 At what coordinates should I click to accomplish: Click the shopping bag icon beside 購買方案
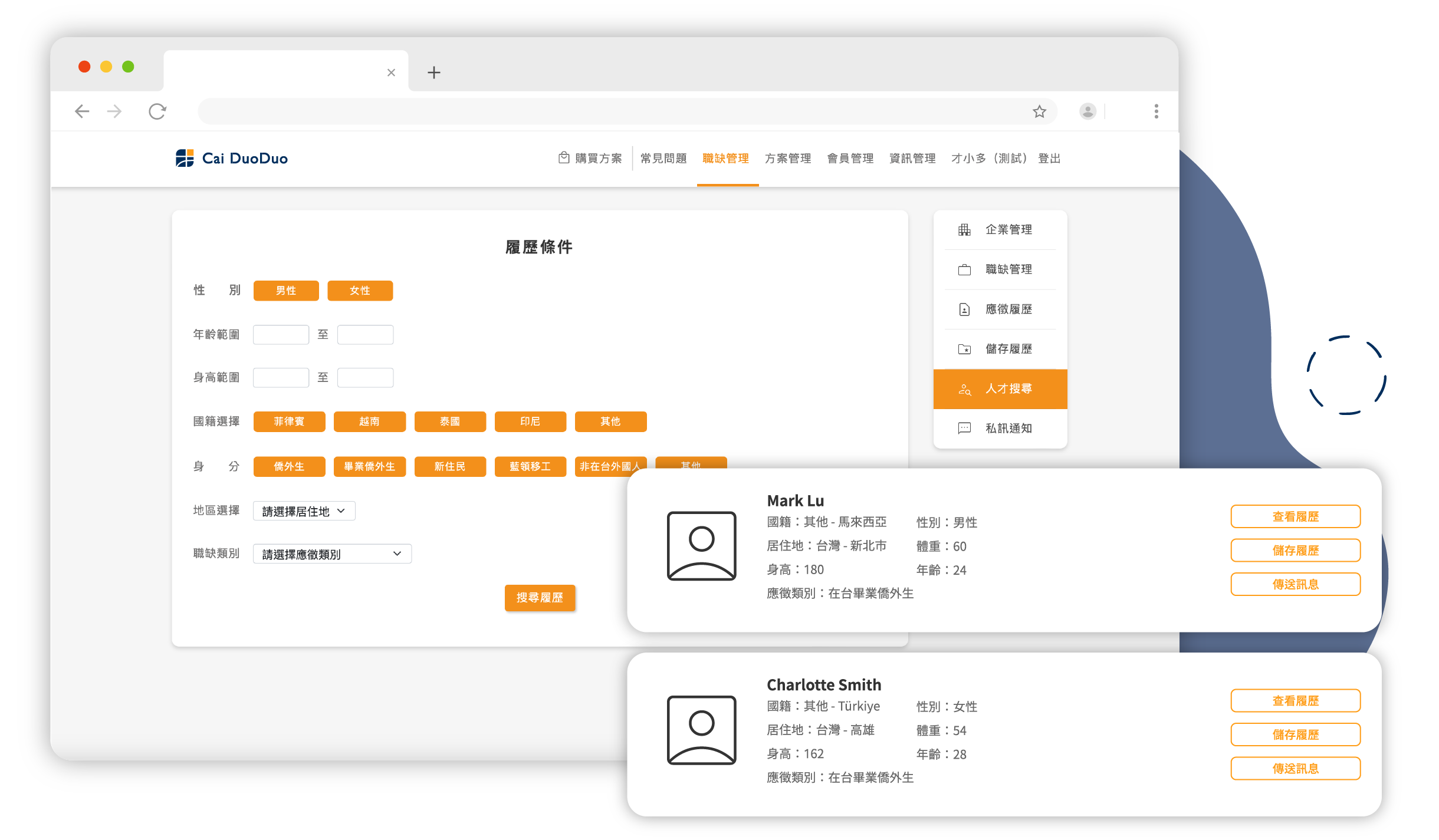point(564,157)
